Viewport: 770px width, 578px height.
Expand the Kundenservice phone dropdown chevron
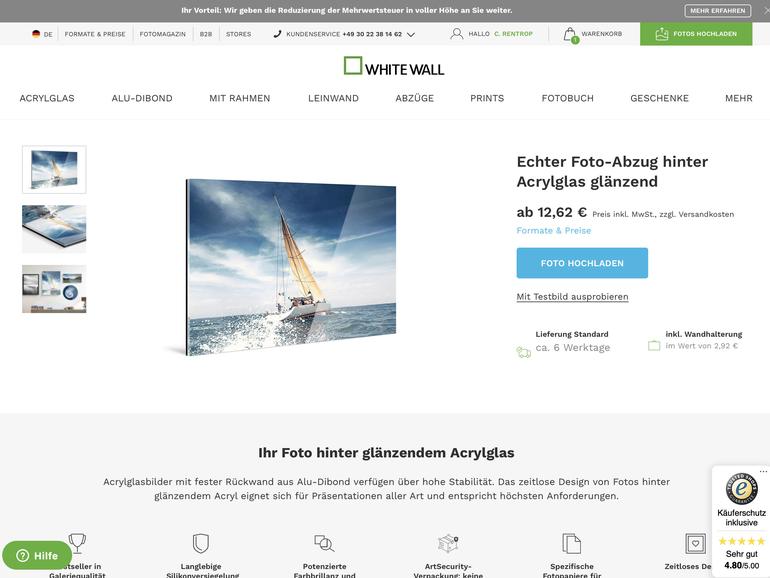pos(411,34)
